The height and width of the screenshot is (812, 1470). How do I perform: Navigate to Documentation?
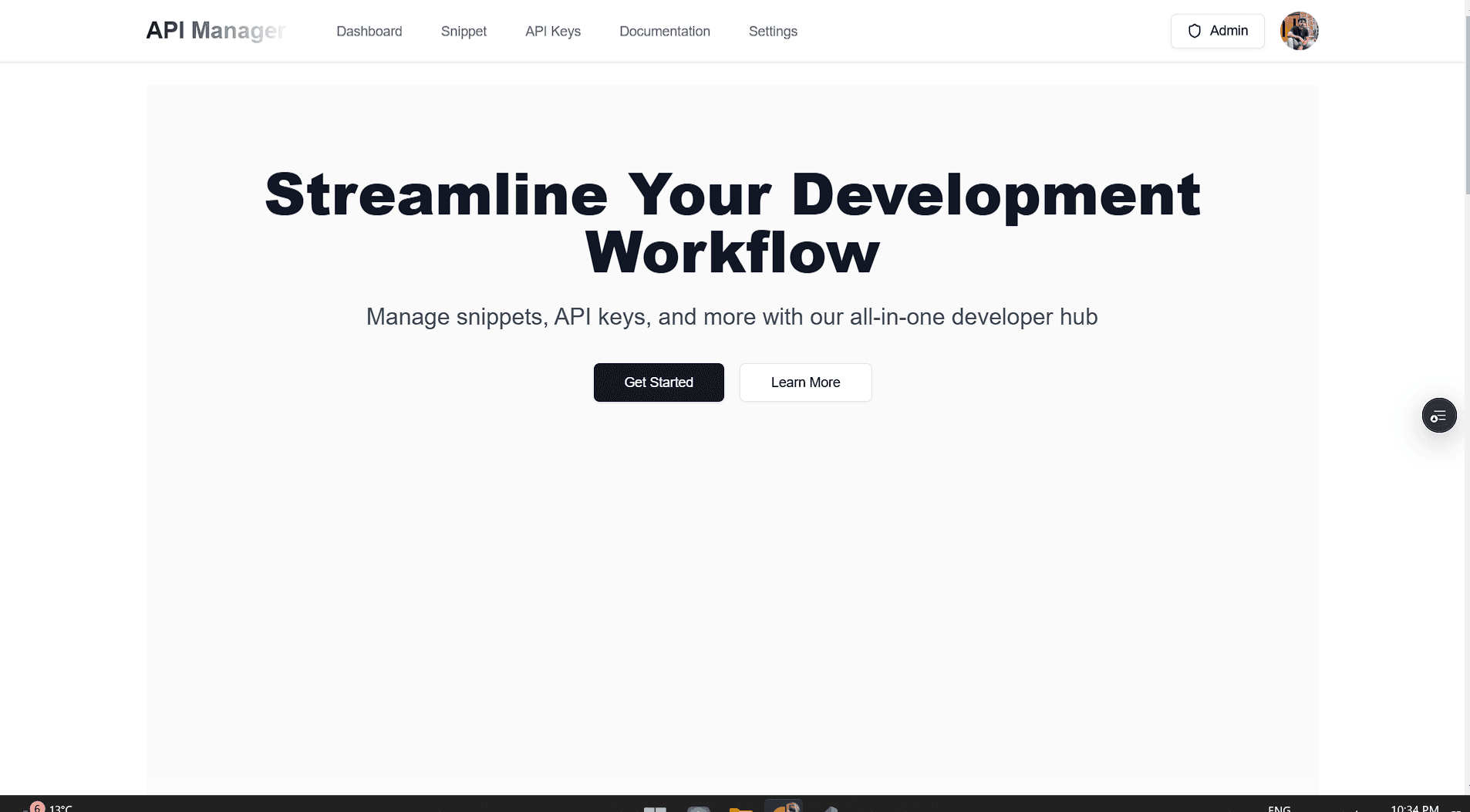(x=665, y=32)
